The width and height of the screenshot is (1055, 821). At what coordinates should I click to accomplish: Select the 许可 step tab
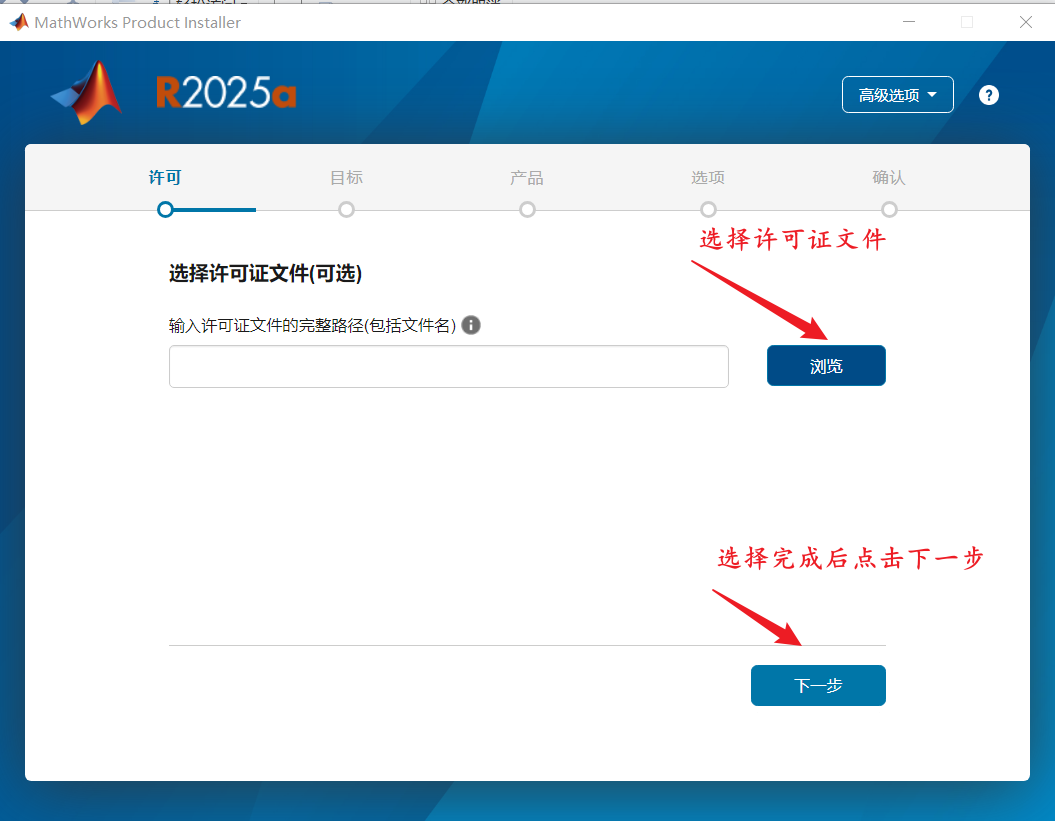pyautogui.click(x=165, y=177)
